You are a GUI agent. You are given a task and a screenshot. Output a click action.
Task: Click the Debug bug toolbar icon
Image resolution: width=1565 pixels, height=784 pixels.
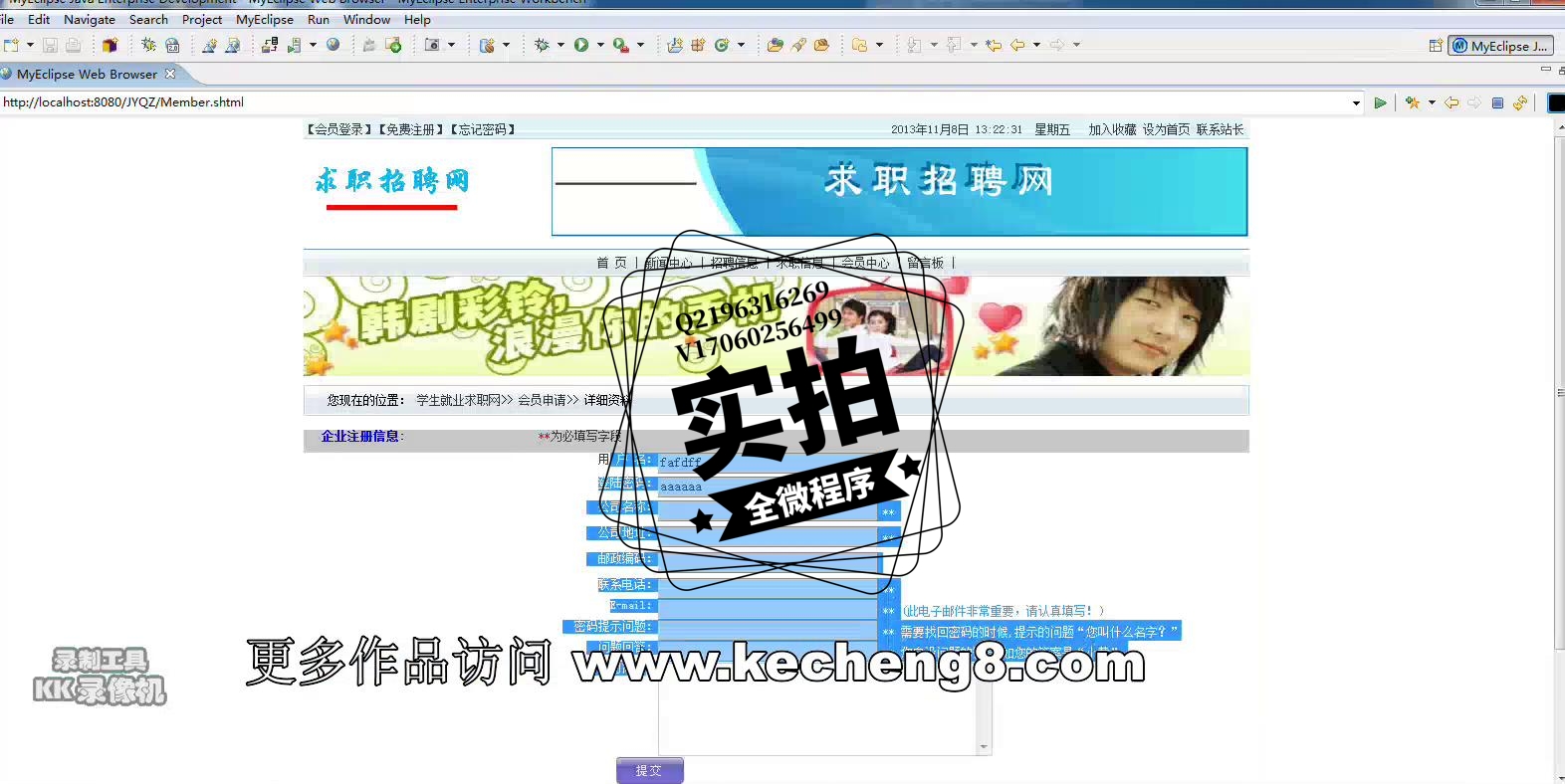click(542, 45)
